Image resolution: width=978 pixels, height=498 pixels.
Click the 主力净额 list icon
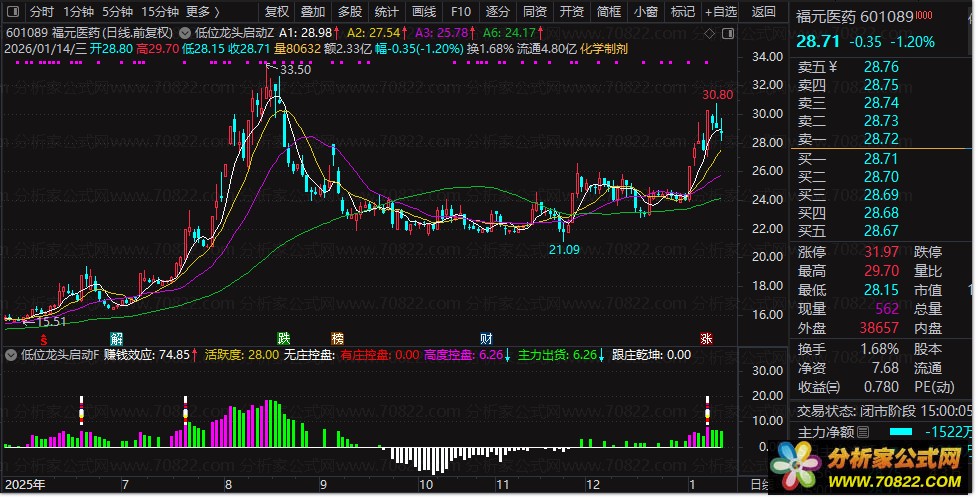863,432
